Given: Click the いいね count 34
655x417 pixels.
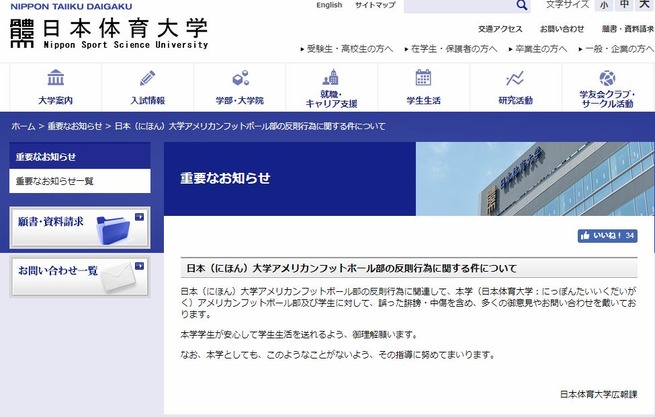Looking at the screenshot, I should [x=630, y=236].
